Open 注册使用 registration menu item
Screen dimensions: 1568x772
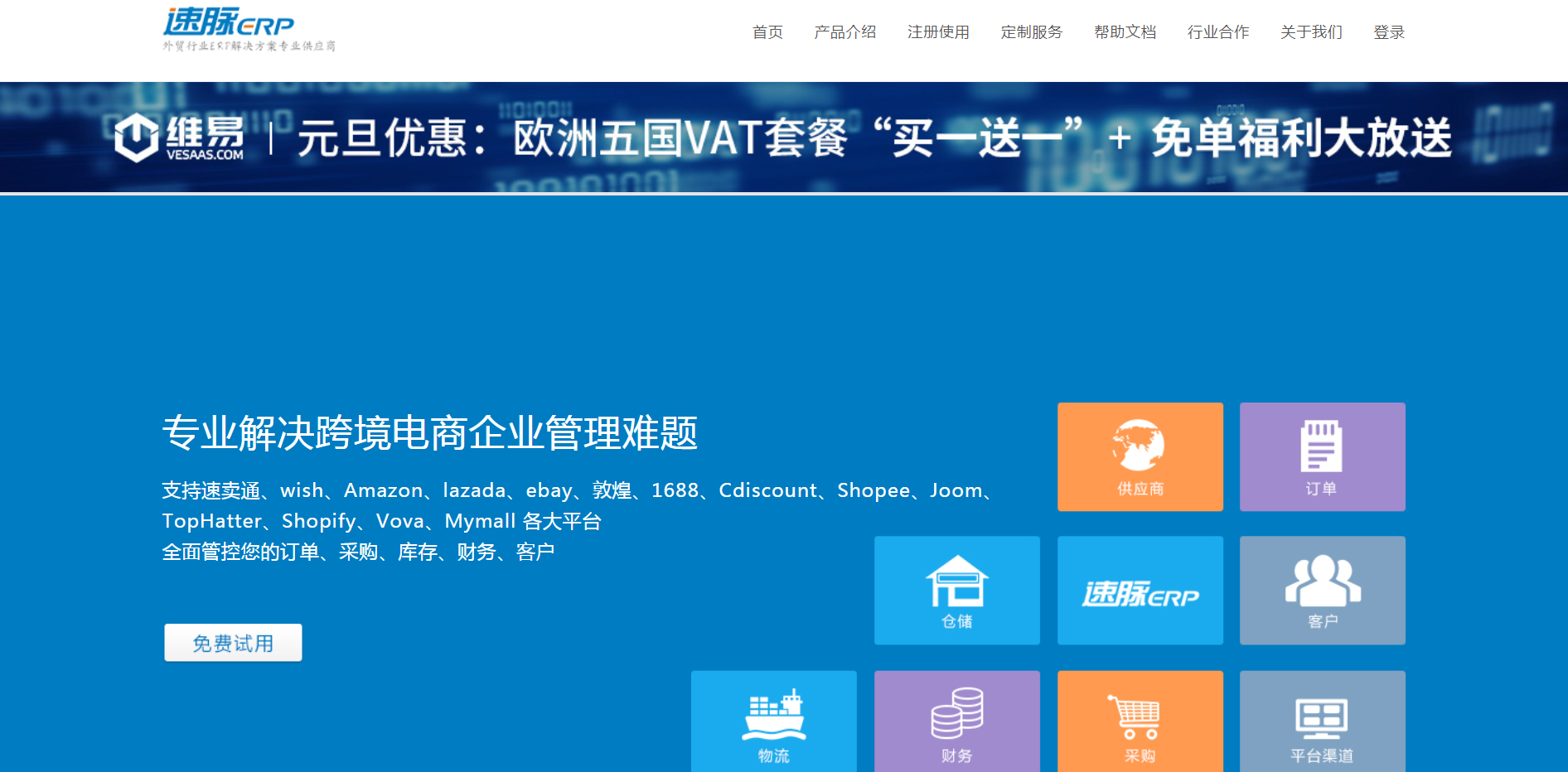[x=938, y=32]
